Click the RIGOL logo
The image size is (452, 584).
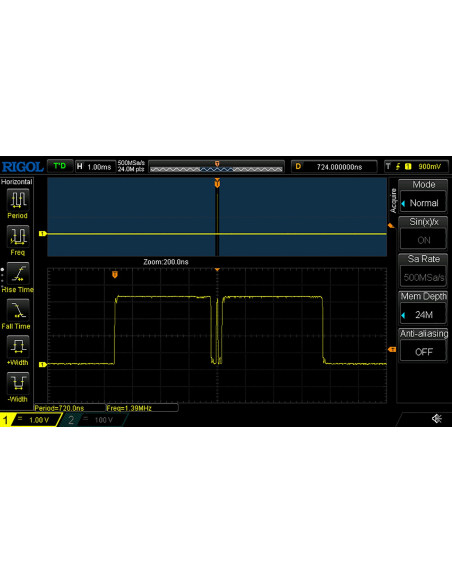click(22, 166)
